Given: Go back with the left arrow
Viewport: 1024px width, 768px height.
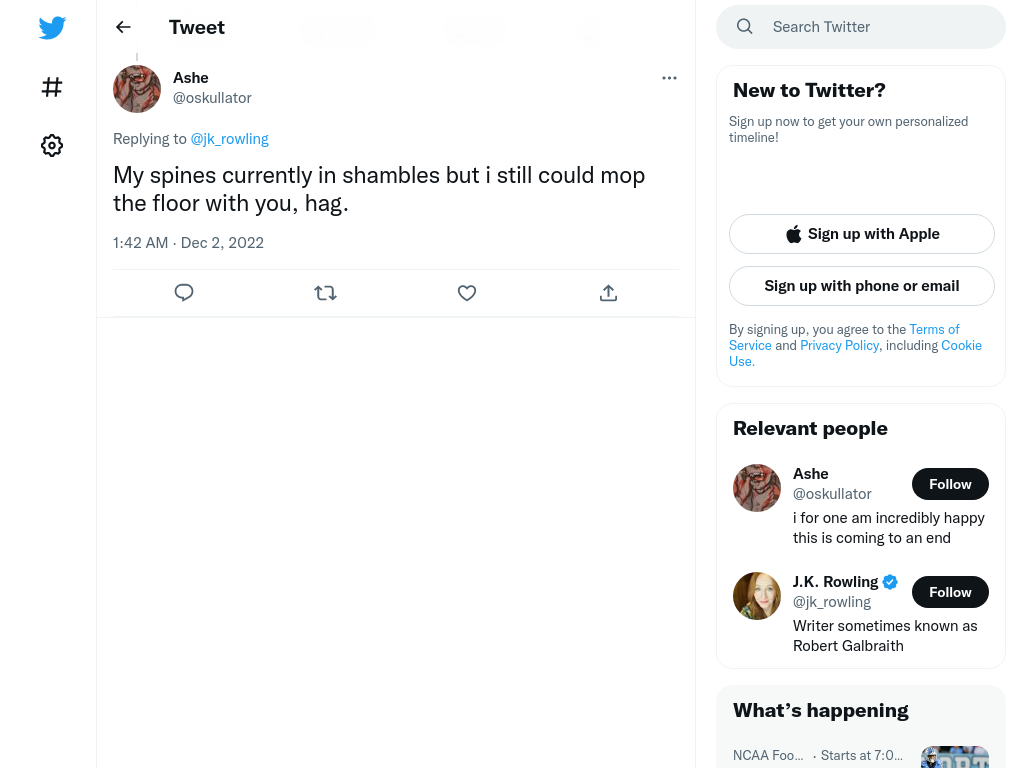Looking at the screenshot, I should click(123, 27).
